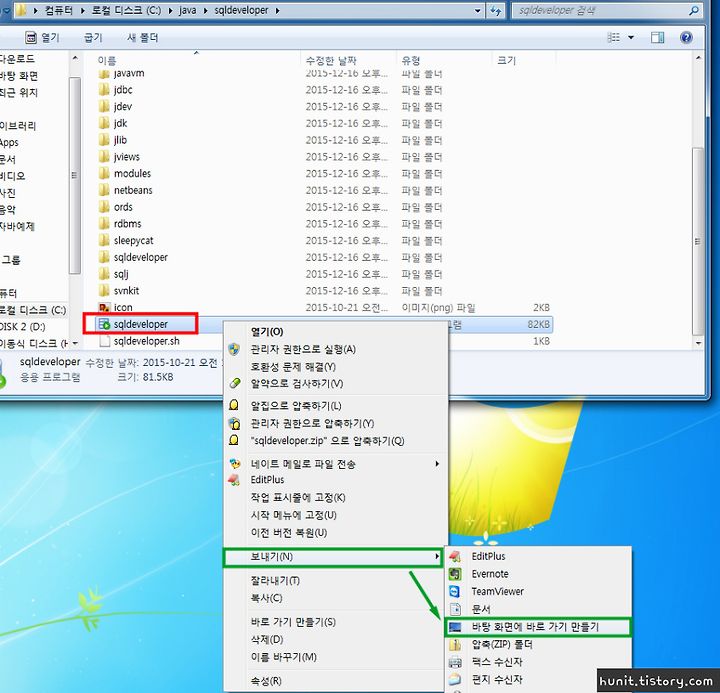Click the 알약으로 검사하기 pill icon
This screenshot has height=693, width=720.
(235, 383)
